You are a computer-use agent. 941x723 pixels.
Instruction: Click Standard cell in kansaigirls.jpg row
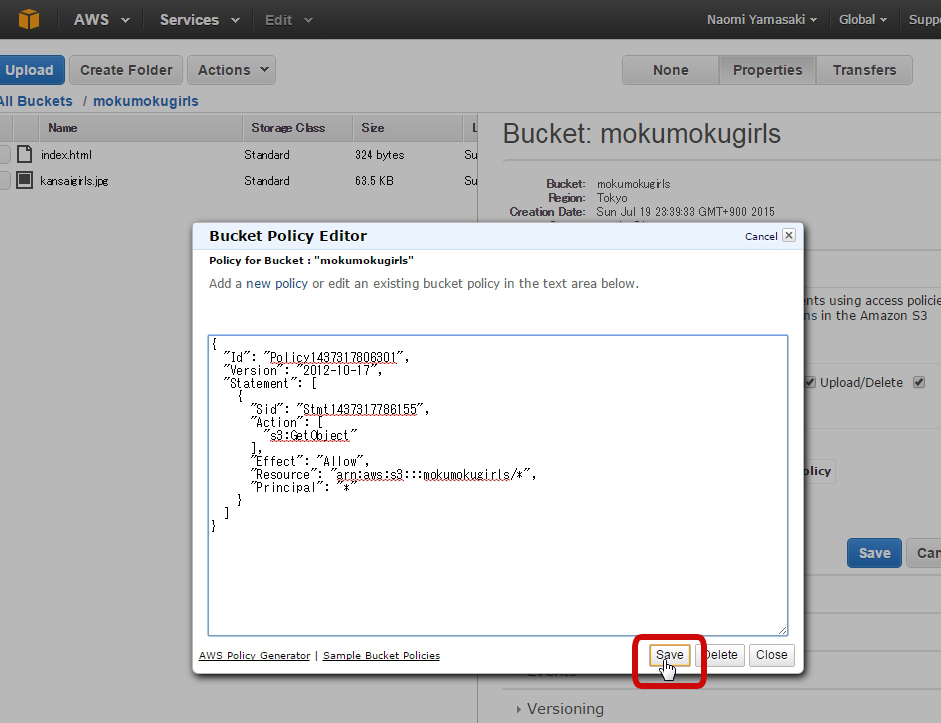266,181
